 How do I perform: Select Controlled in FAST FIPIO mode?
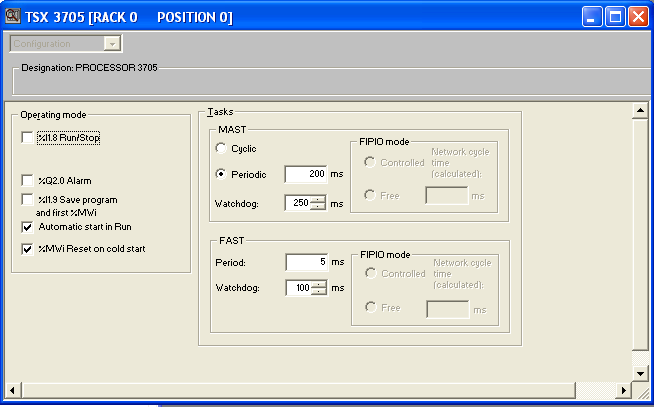pos(370,273)
